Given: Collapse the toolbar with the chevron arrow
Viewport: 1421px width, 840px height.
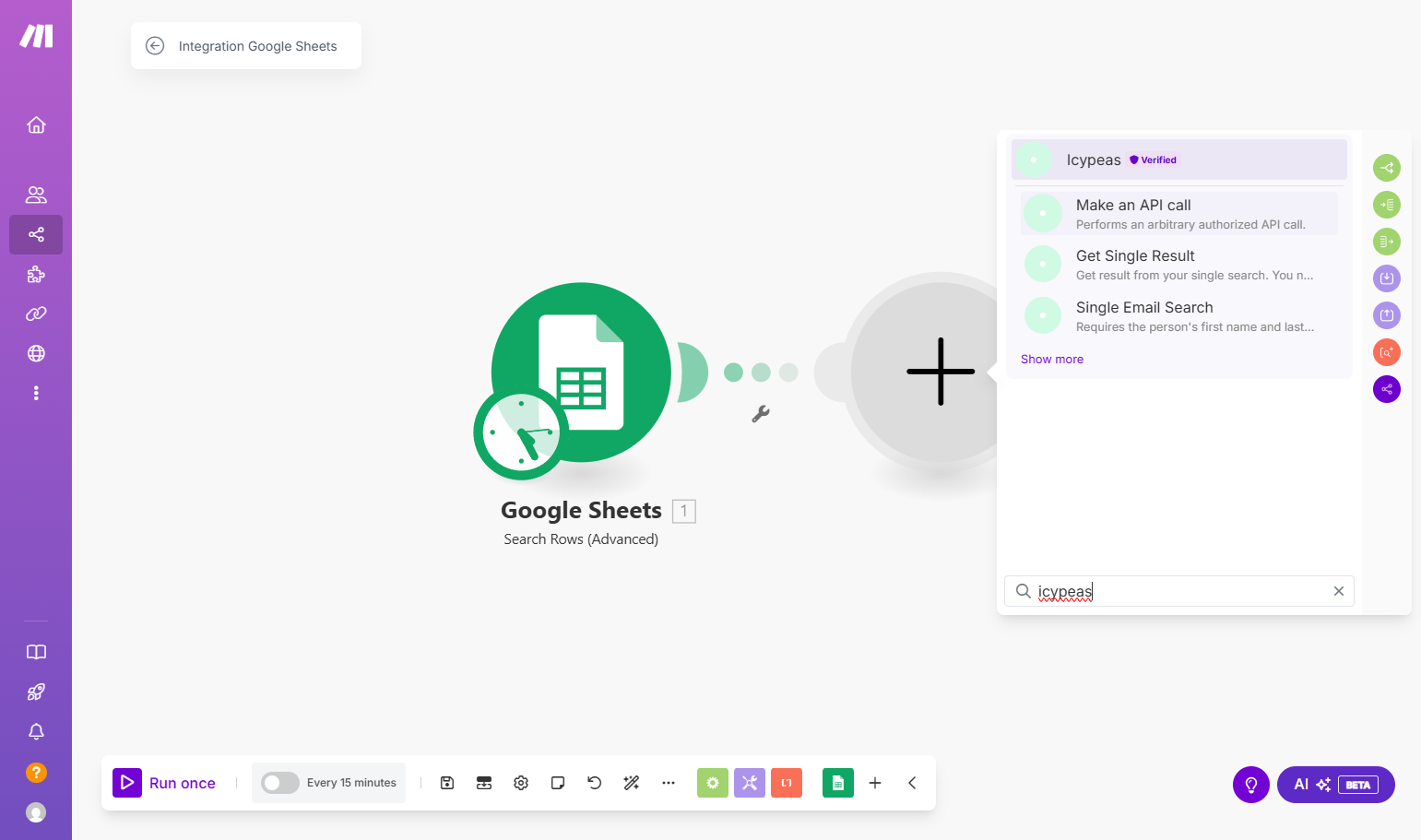Looking at the screenshot, I should tap(912, 783).
